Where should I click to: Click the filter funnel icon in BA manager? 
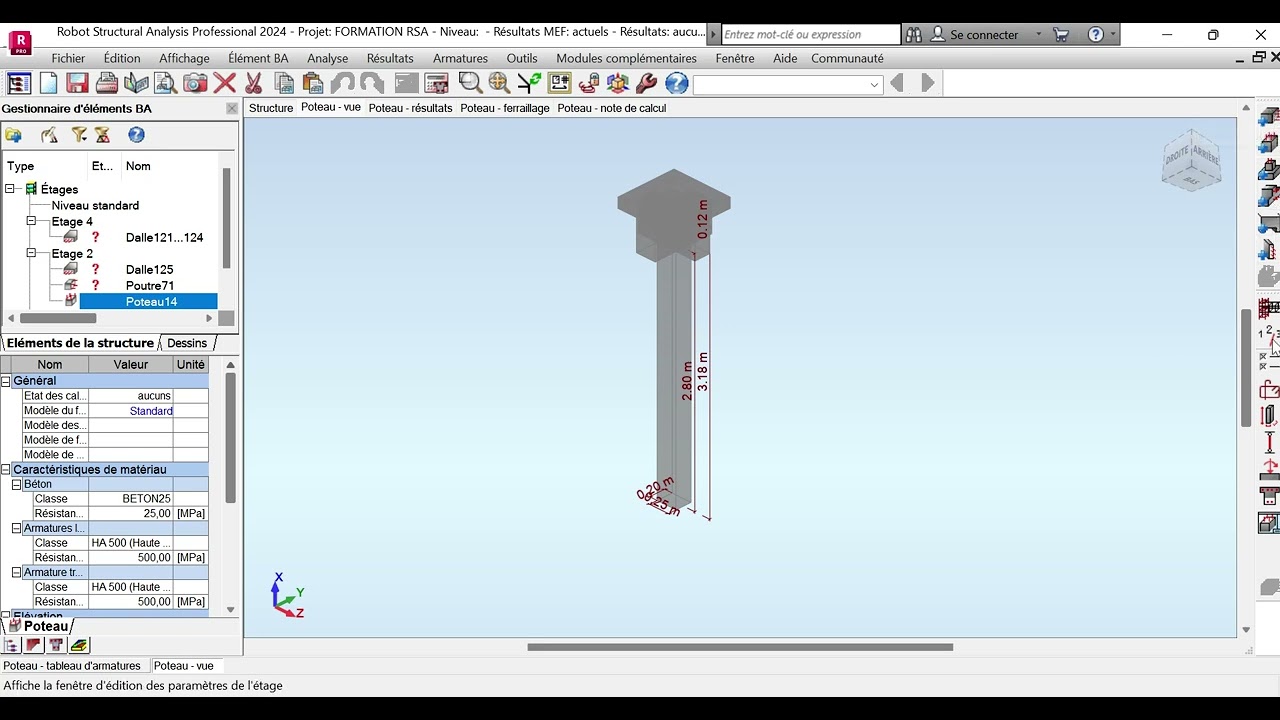(x=78, y=135)
